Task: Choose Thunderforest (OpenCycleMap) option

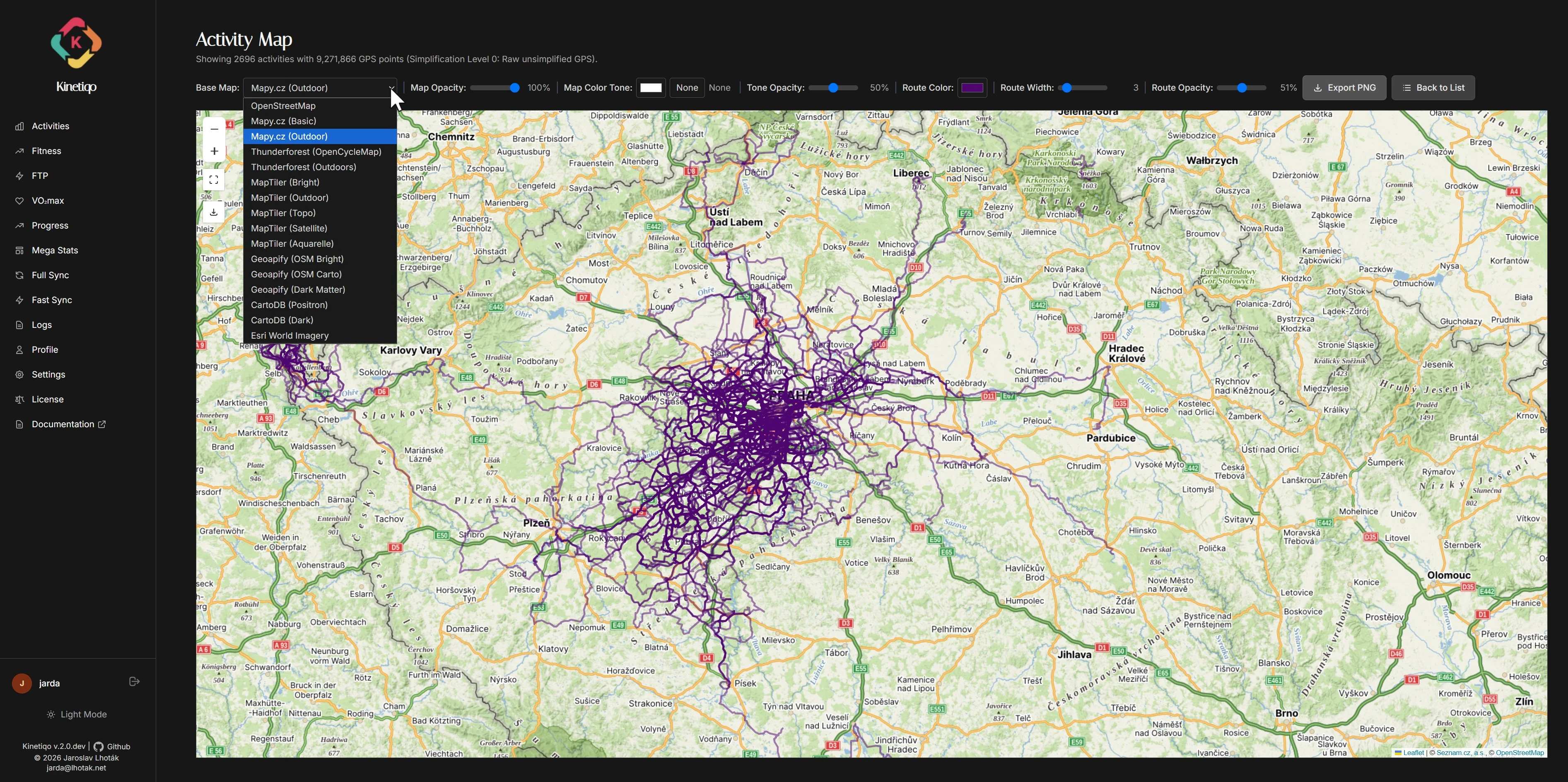Action: (320, 152)
